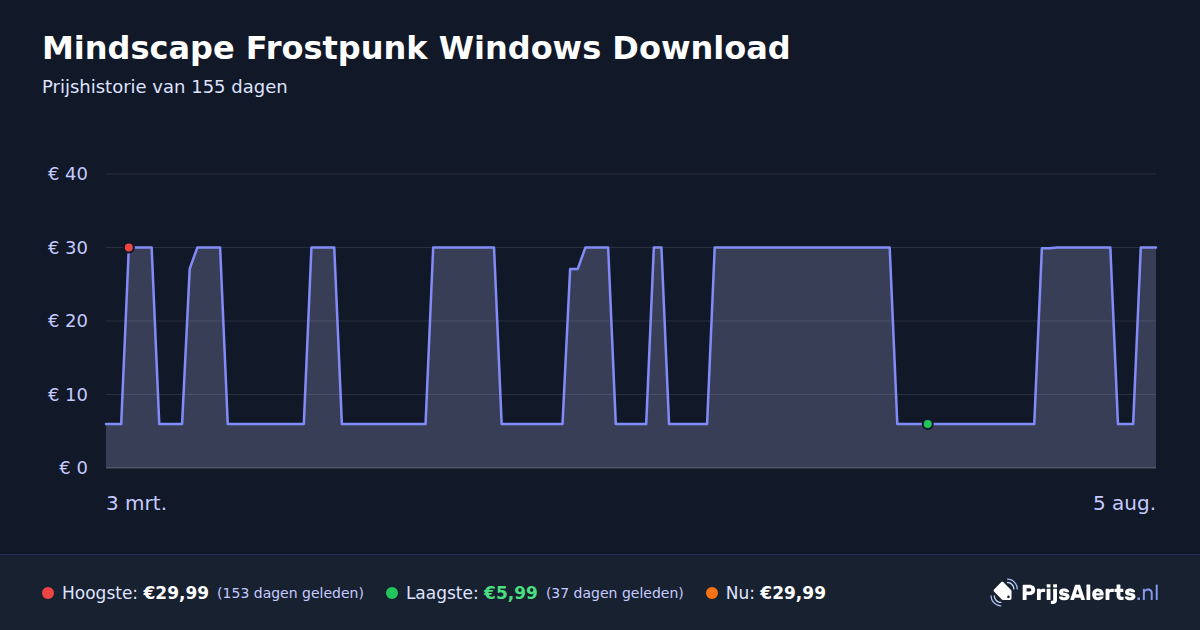This screenshot has width=1200, height=630.
Task: Click the green Laagste legend dot
Action: point(392,593)
